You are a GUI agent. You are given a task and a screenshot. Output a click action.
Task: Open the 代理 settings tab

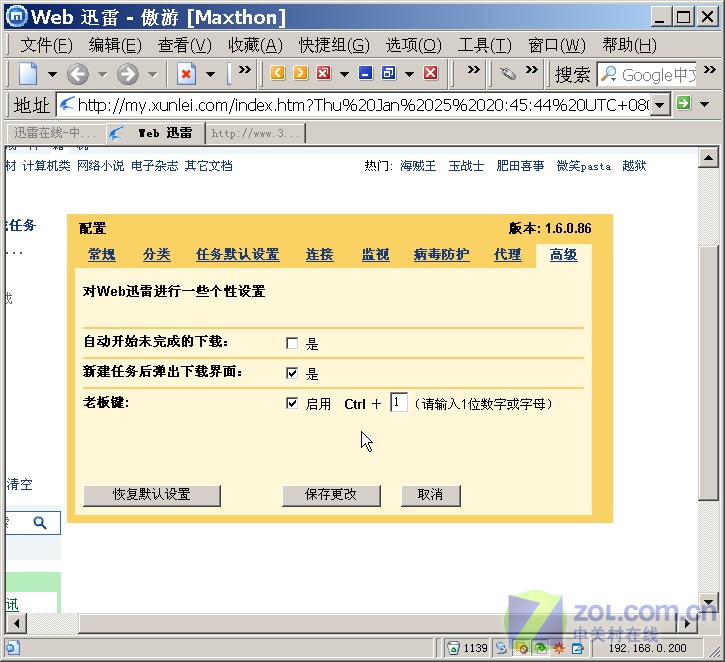[507, 254]
